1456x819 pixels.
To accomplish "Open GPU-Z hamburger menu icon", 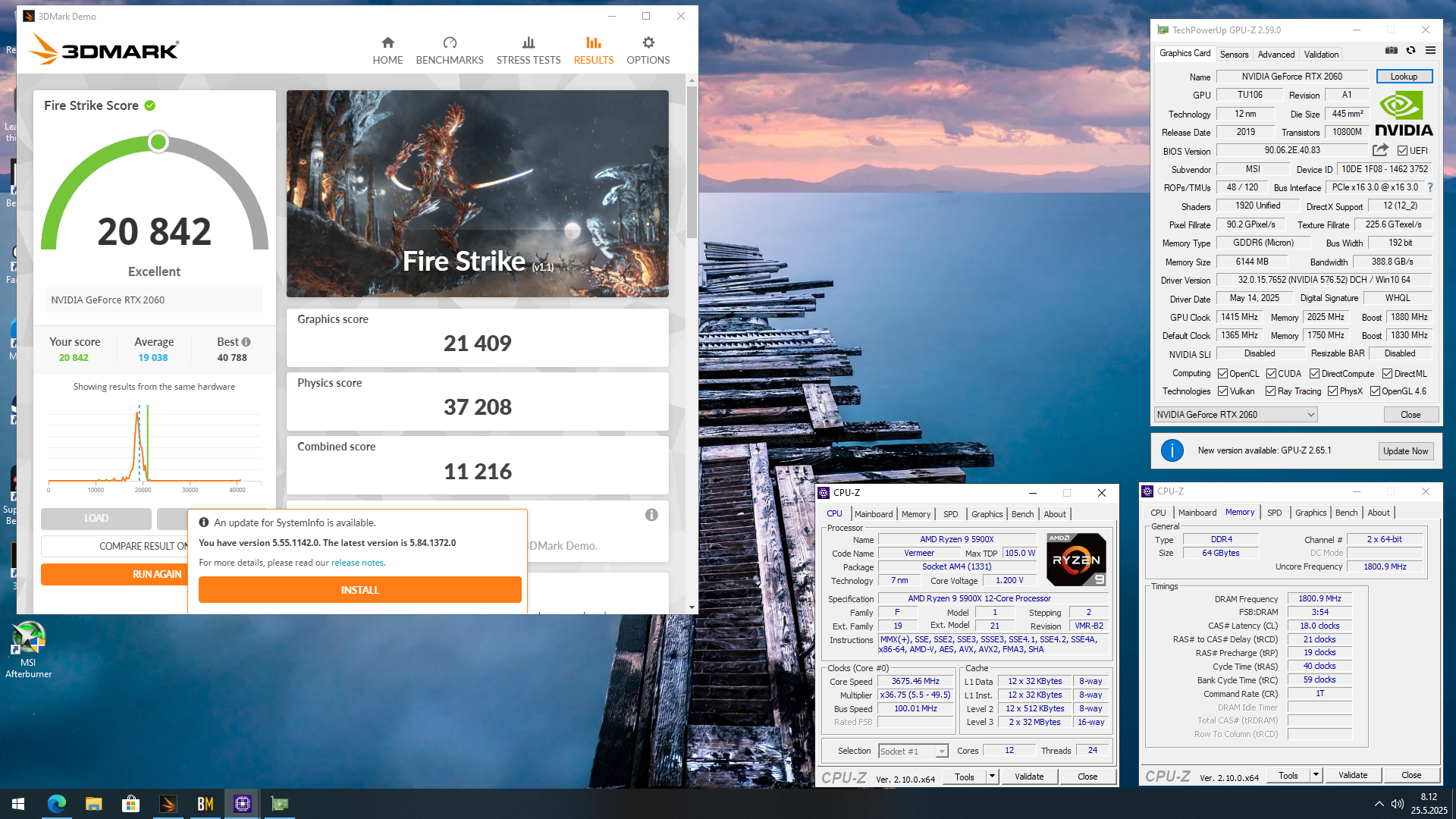I will tap(1430, 51).
